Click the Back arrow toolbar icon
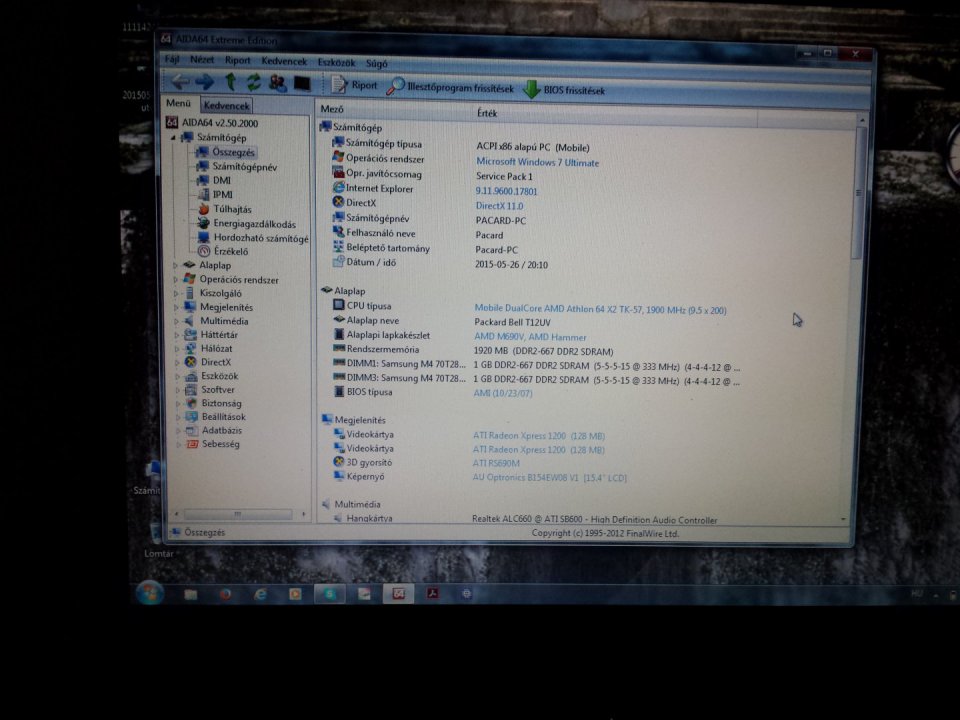Image resolution: width=960 pixels, height=720 pixels. [x=180, y=81]
